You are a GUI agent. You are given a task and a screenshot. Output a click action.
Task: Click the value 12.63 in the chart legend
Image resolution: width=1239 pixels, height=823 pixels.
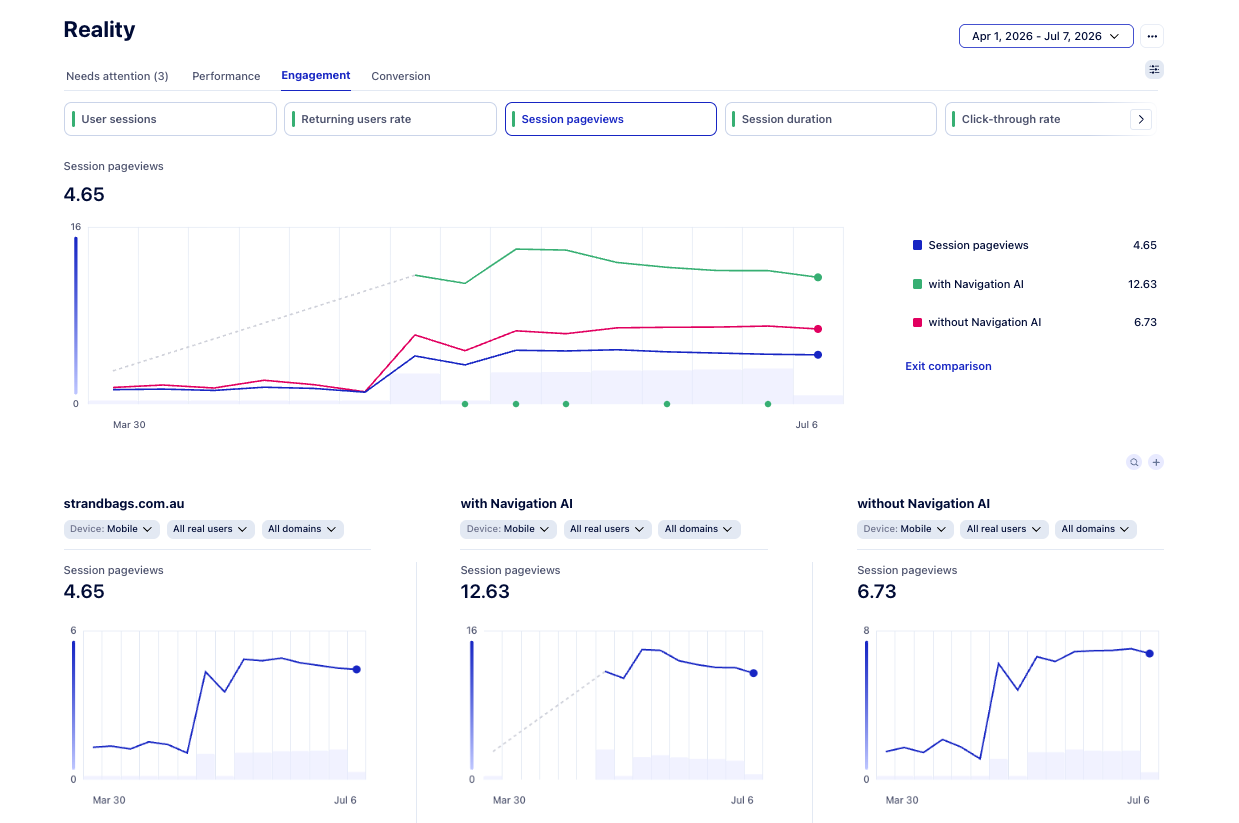point(1142,284)
